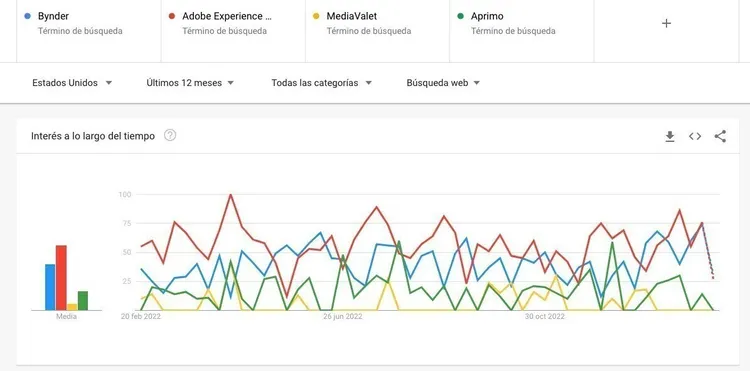Click the 100 value on the y-axis
Screen dimensions: 750x371
pos(124,194)
